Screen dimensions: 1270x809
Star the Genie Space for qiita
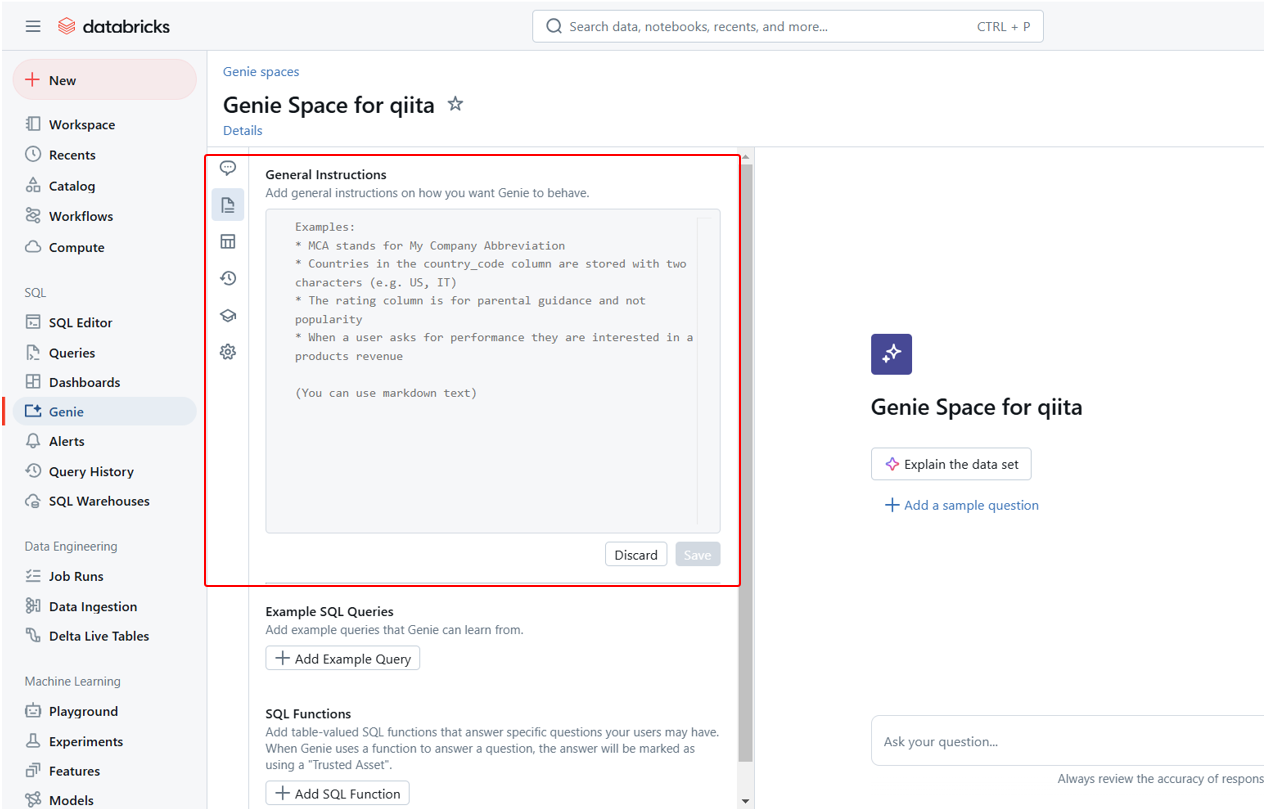[x=455, y=104]
